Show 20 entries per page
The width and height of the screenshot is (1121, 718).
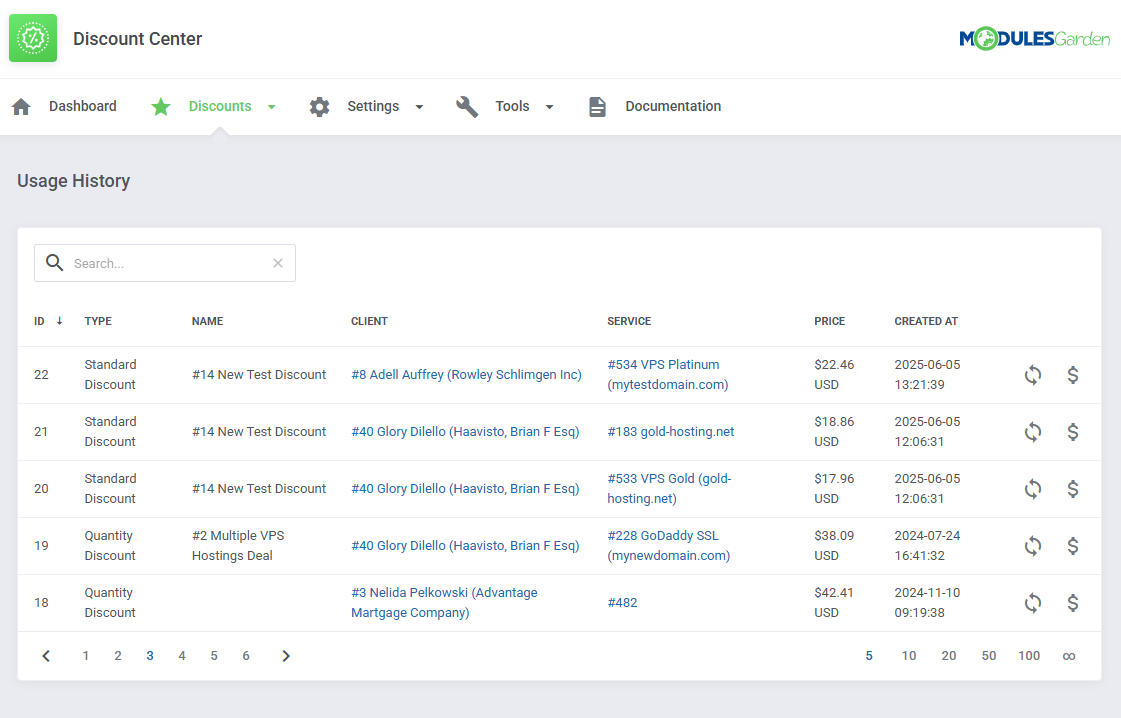click(x=949, y=656)
